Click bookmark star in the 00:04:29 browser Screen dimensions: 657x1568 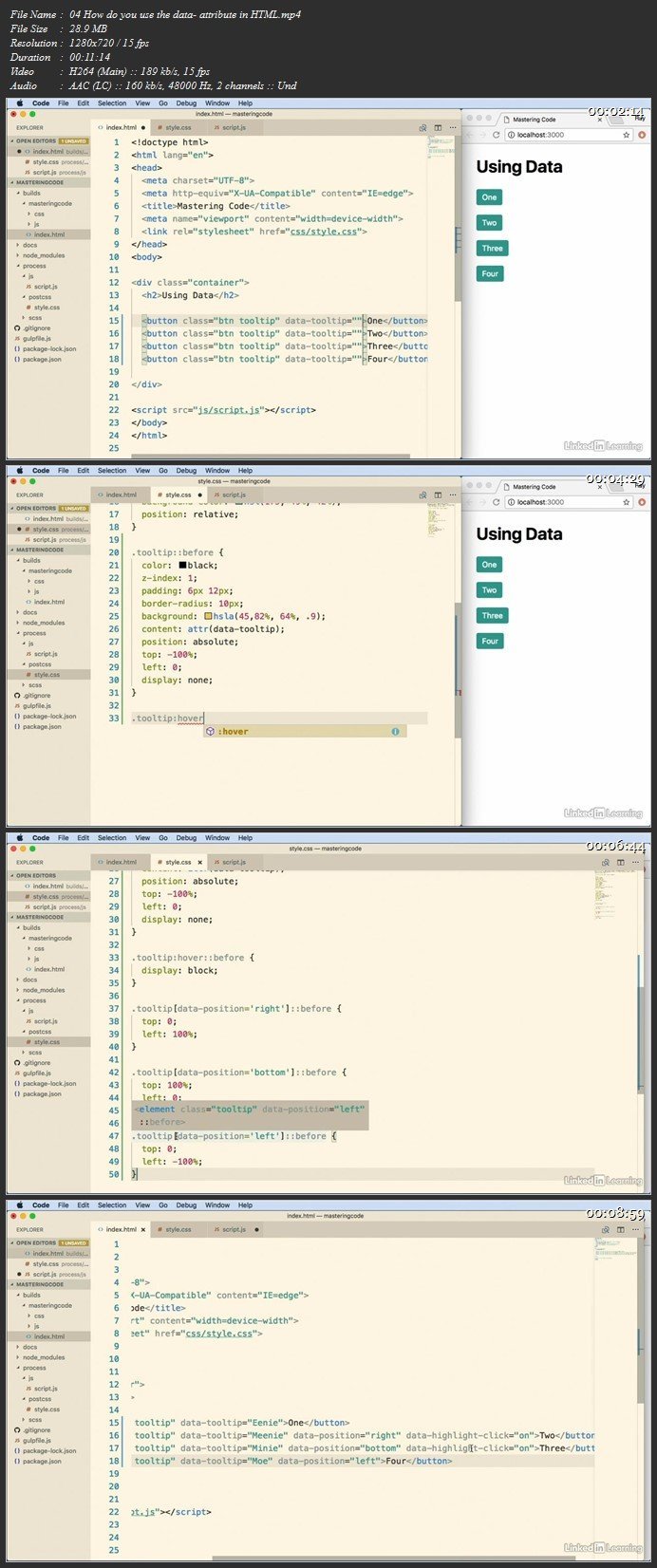coord(629,502)
